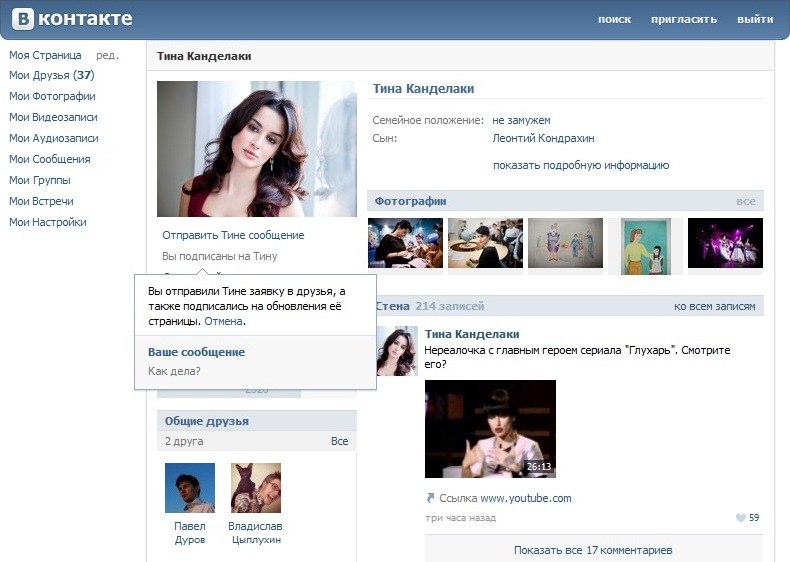Screen dimensions: 790x562
Task: Open Леонтий Кондрахин profile link
Action: 543,139
